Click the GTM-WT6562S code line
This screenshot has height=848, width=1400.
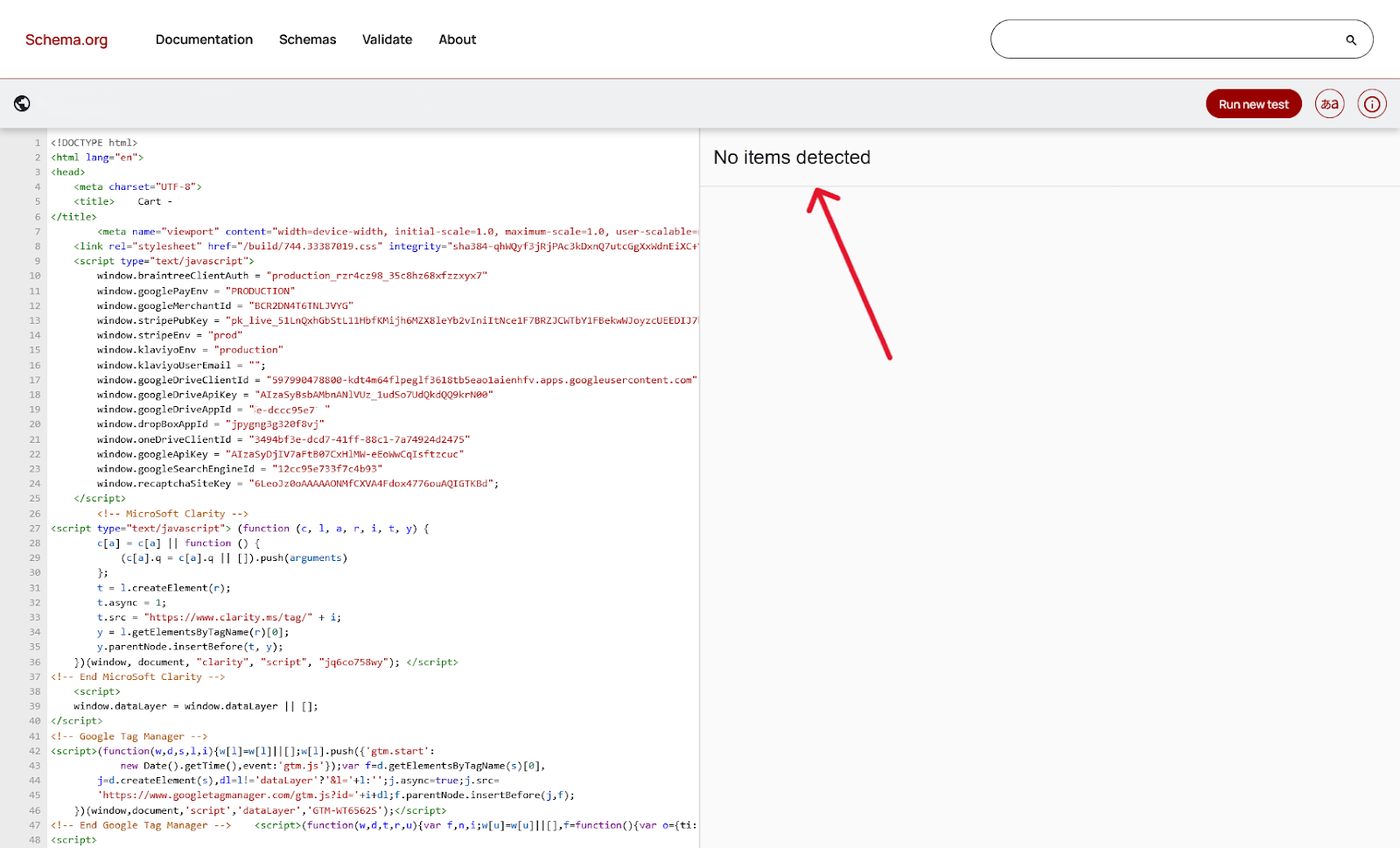pos(260,810)
